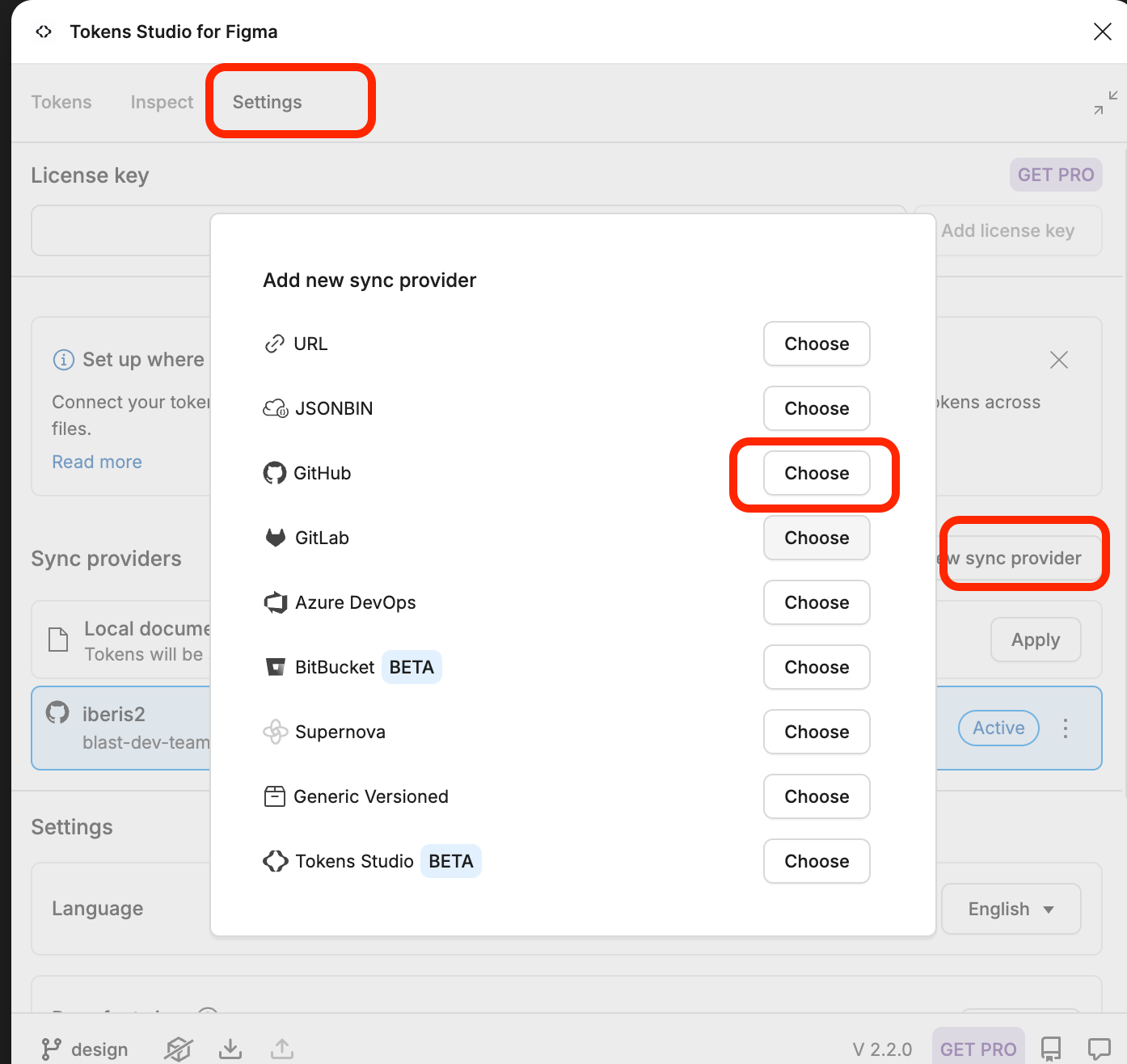Click the iberis2 provider name
The width and height of the screenshot is (1127, 1064).
click(114, 714)
